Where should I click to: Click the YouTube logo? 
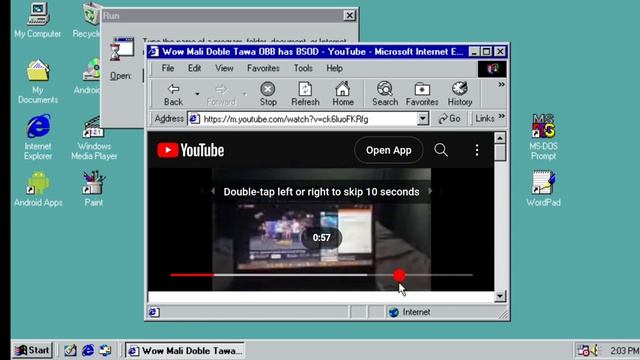click(191, 150)
